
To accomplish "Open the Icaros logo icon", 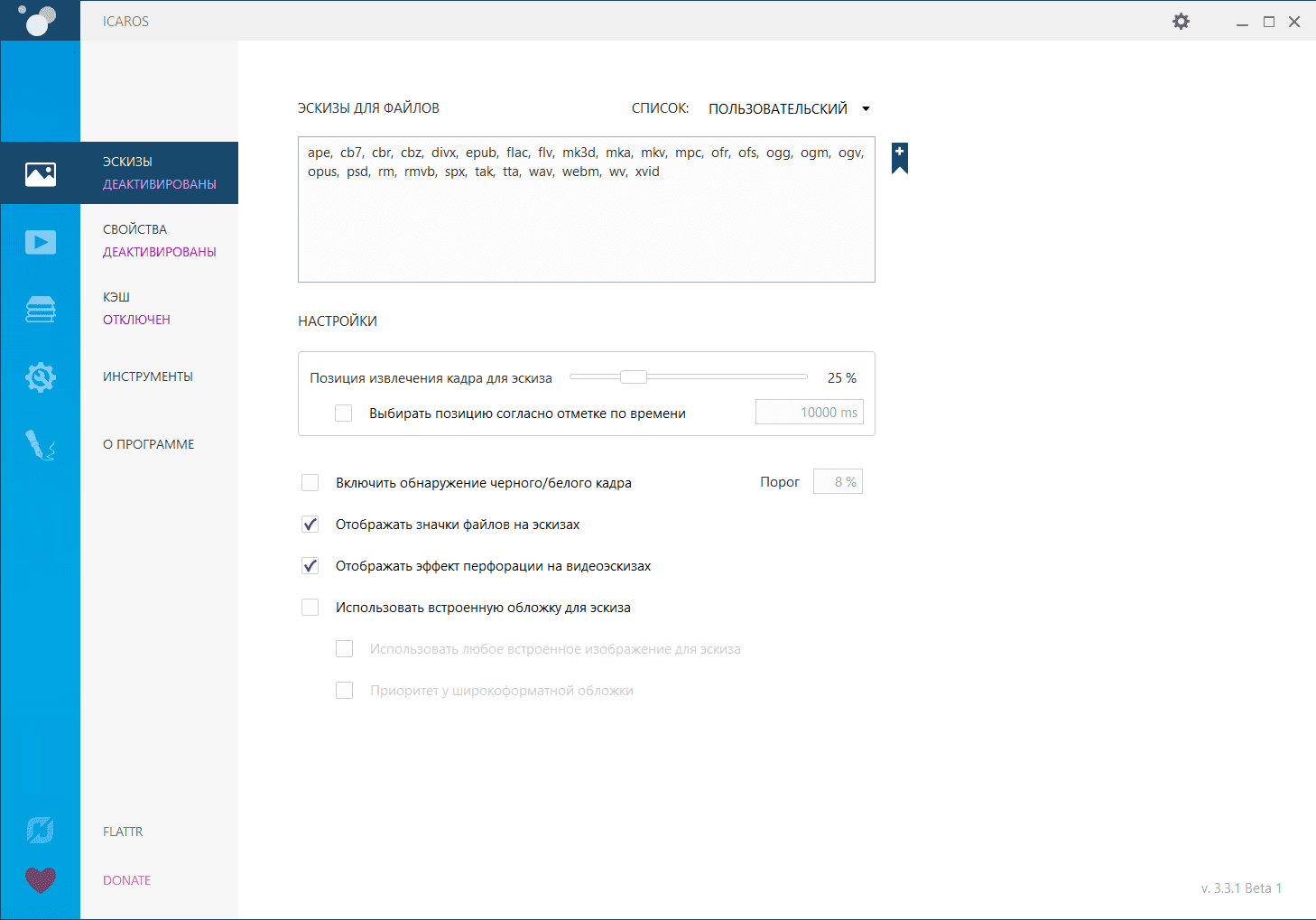I will [x=38, y=20].
